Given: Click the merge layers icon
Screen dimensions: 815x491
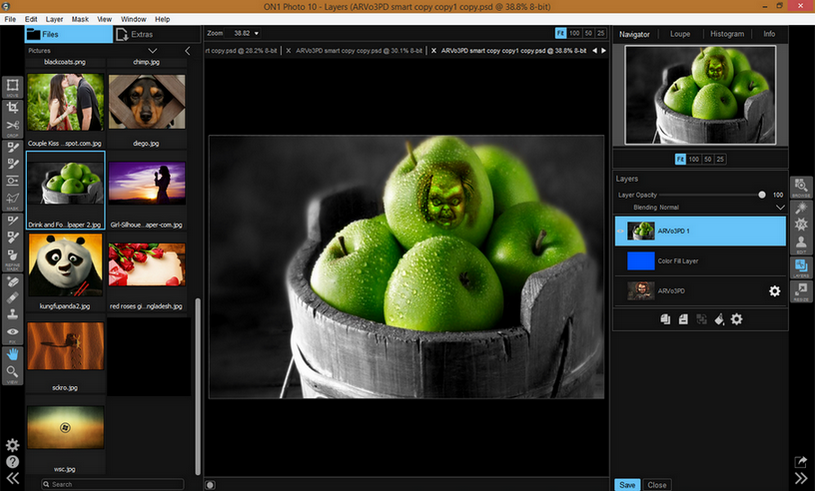Looking at the screenshot, I should pos(701,319).
